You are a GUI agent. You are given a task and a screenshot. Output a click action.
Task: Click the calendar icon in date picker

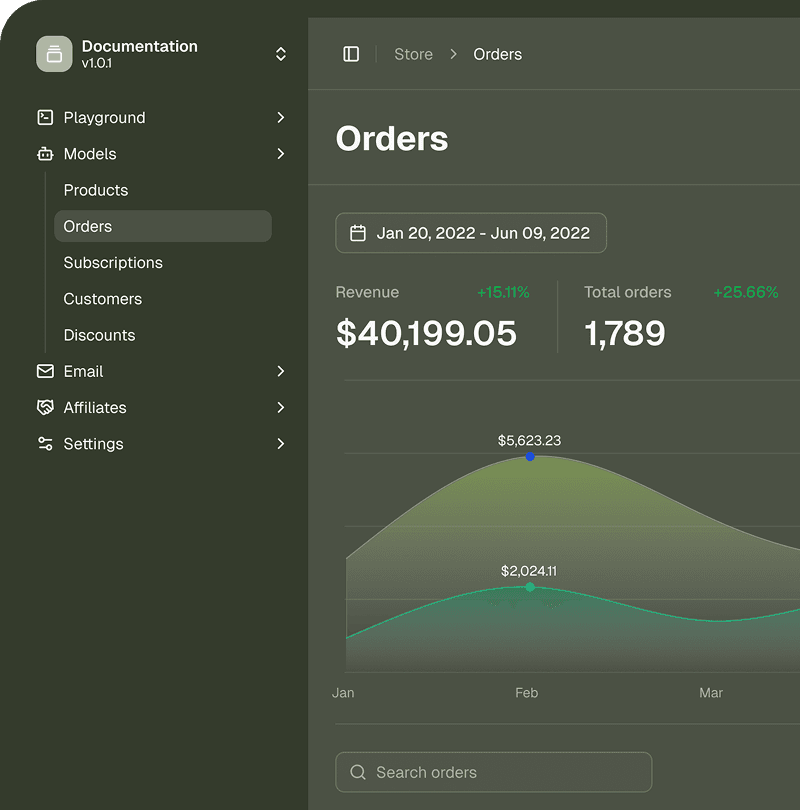click(358, 233)
